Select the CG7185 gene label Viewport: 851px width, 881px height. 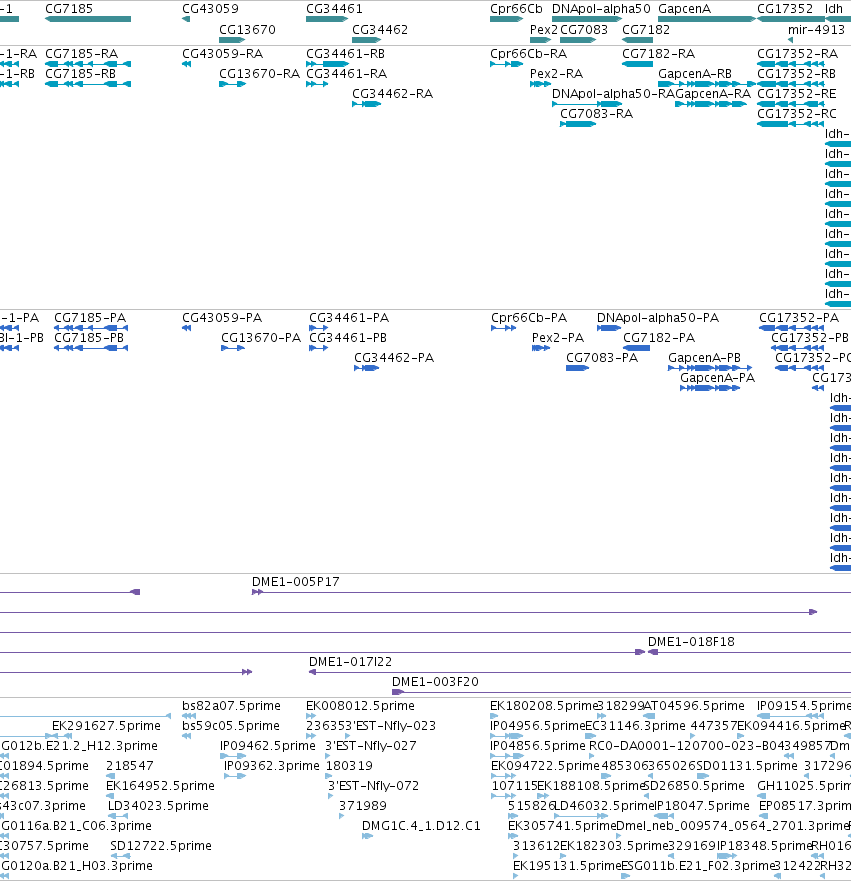[69, 9]
